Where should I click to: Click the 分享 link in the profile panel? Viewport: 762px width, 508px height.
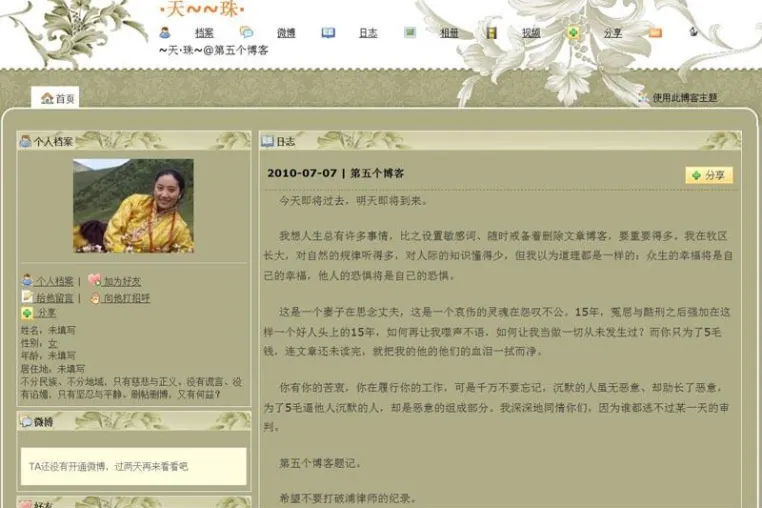pyautogui.click(x=46, y=313)
